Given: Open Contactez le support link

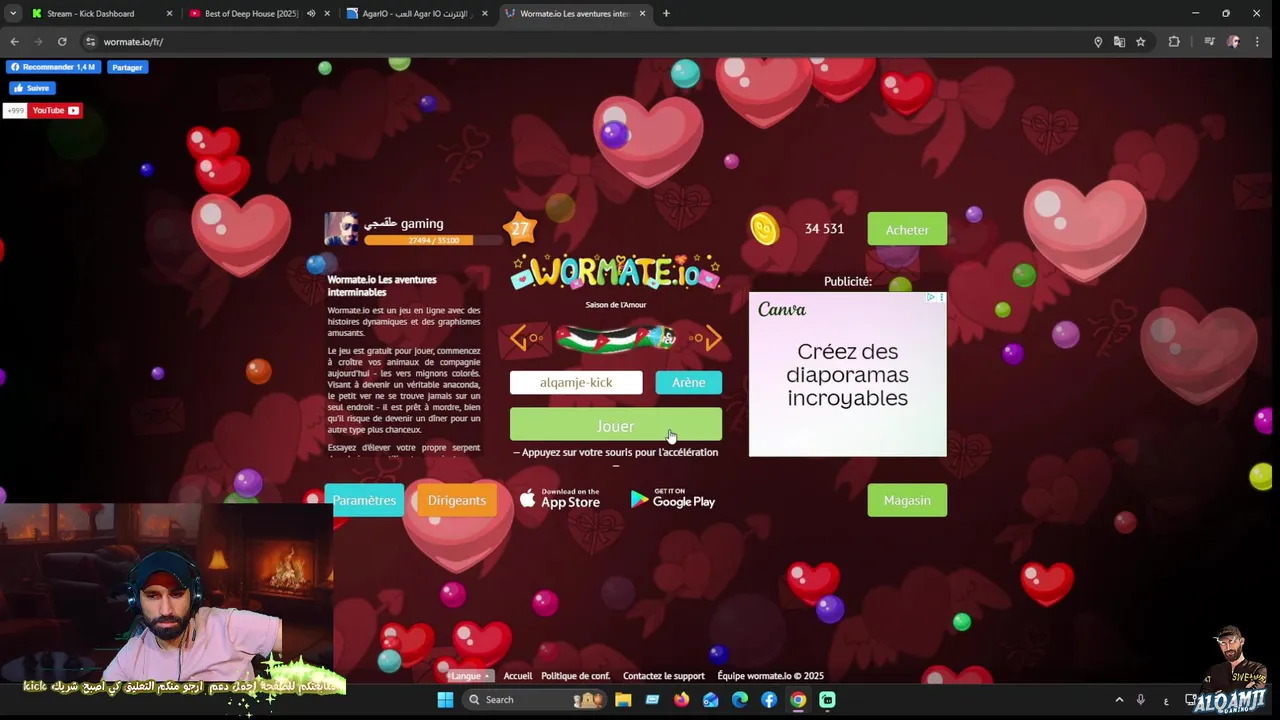Looking at the screenshot, I should 664,676.
